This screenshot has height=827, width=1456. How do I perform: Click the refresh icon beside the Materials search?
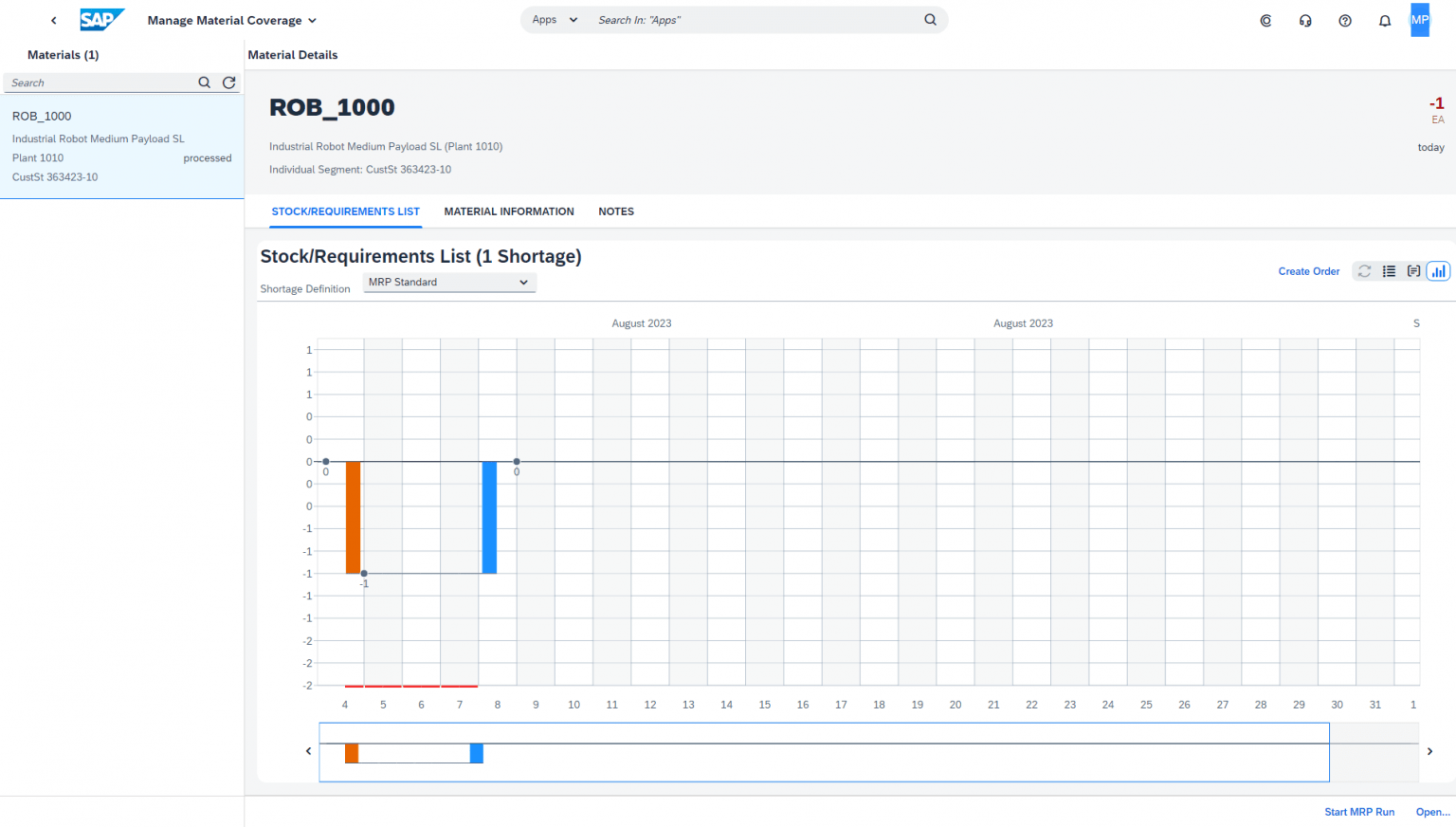tap(228, 83)
